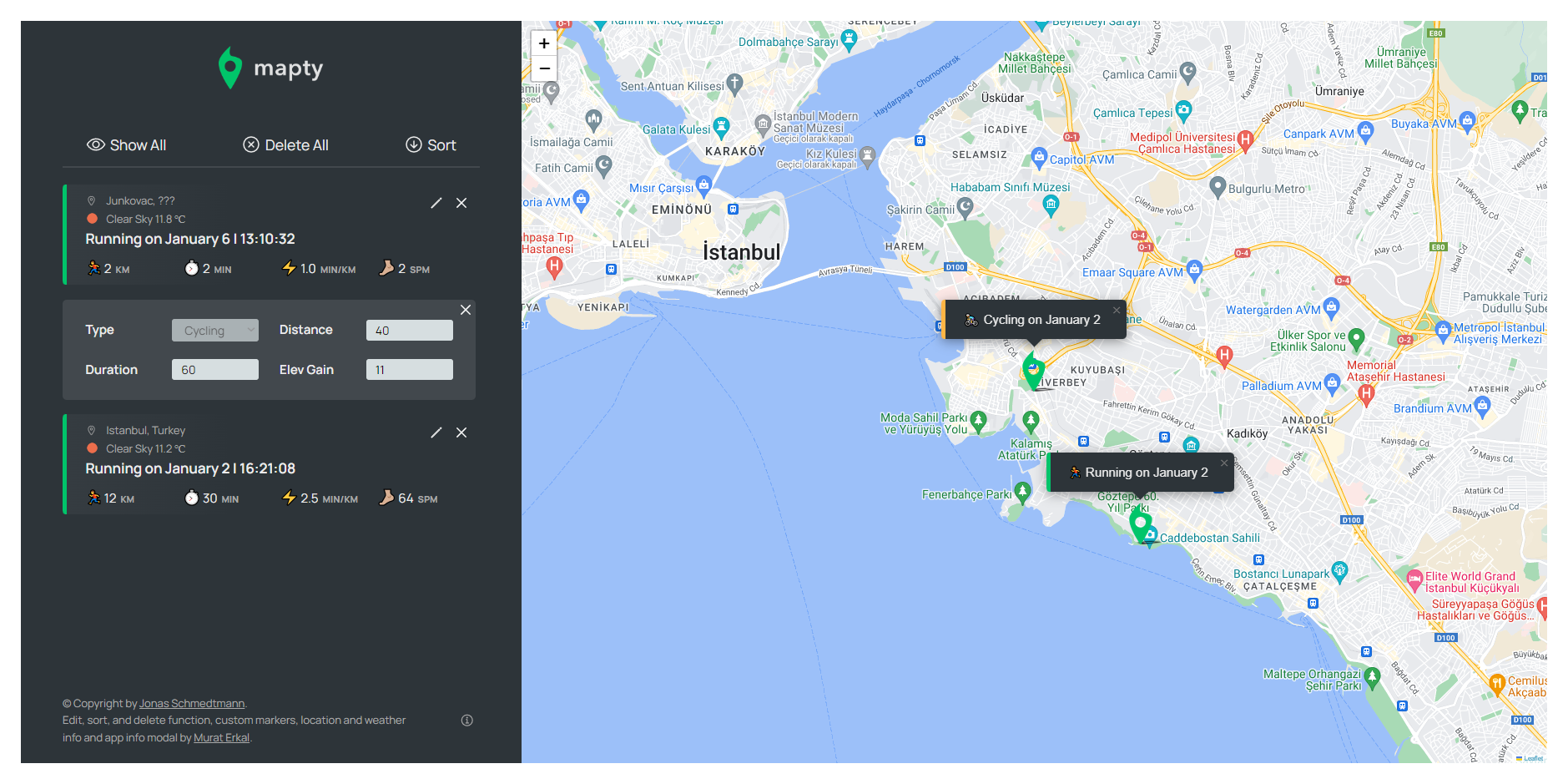Click the Bostancı Lunapark map pin
1568x784 pixels.
(1340, 572)
